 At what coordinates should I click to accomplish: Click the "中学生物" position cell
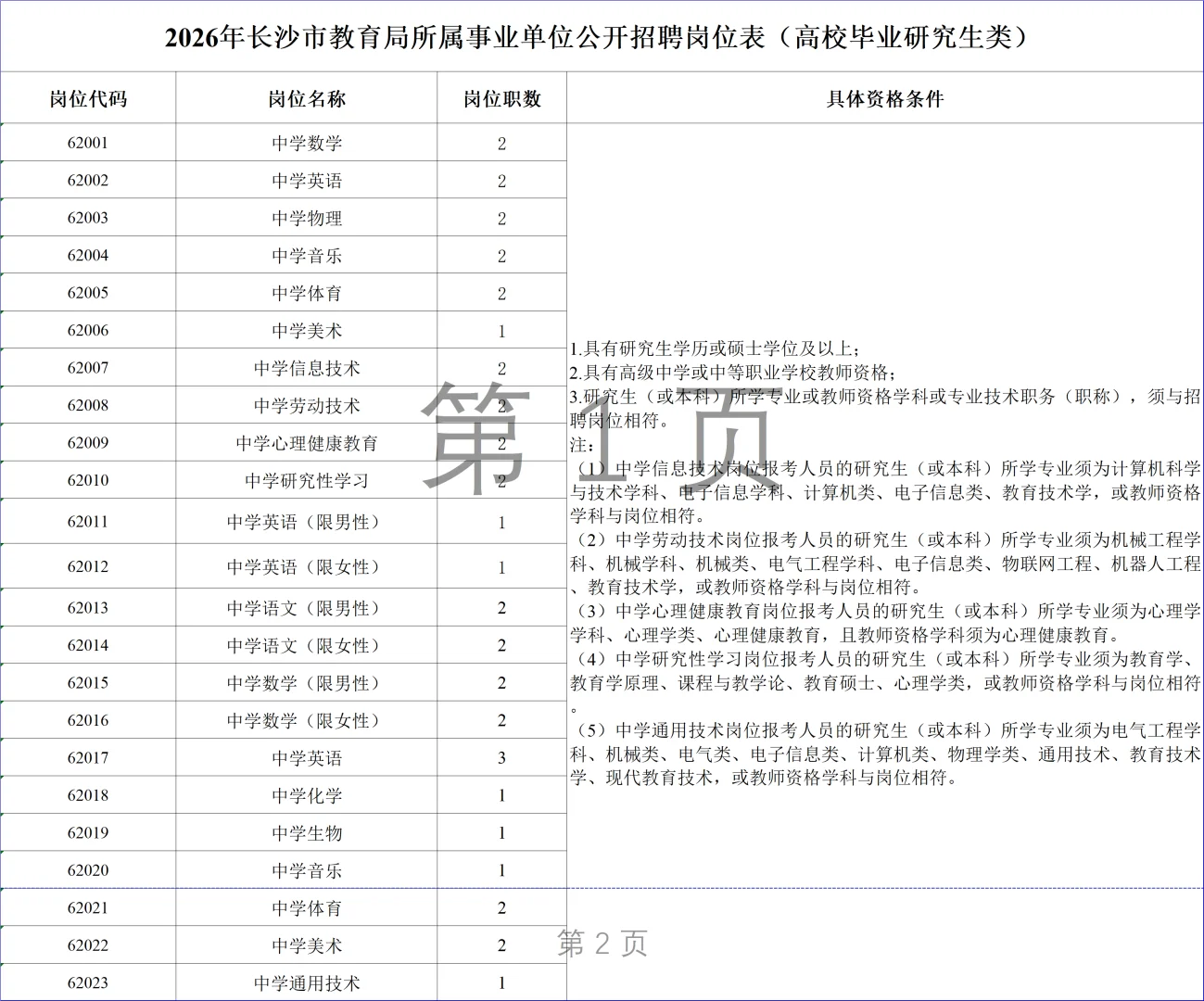point(307,833)
